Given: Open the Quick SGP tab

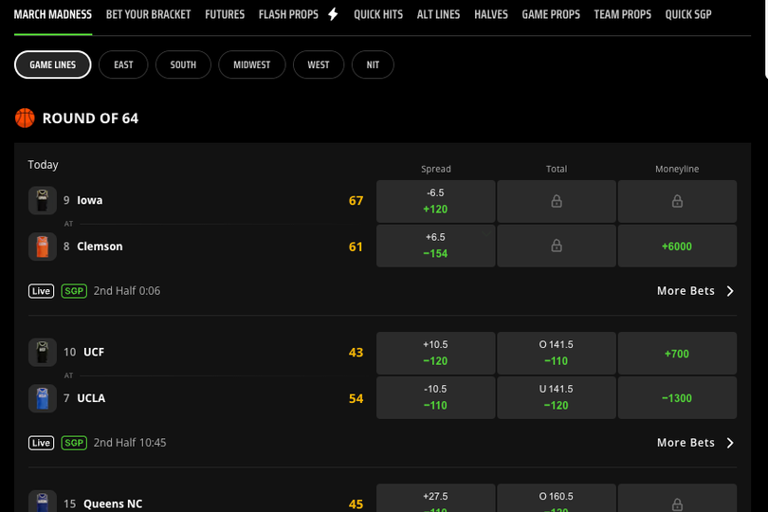Looking at the screenshot, I should coord(688,15).
